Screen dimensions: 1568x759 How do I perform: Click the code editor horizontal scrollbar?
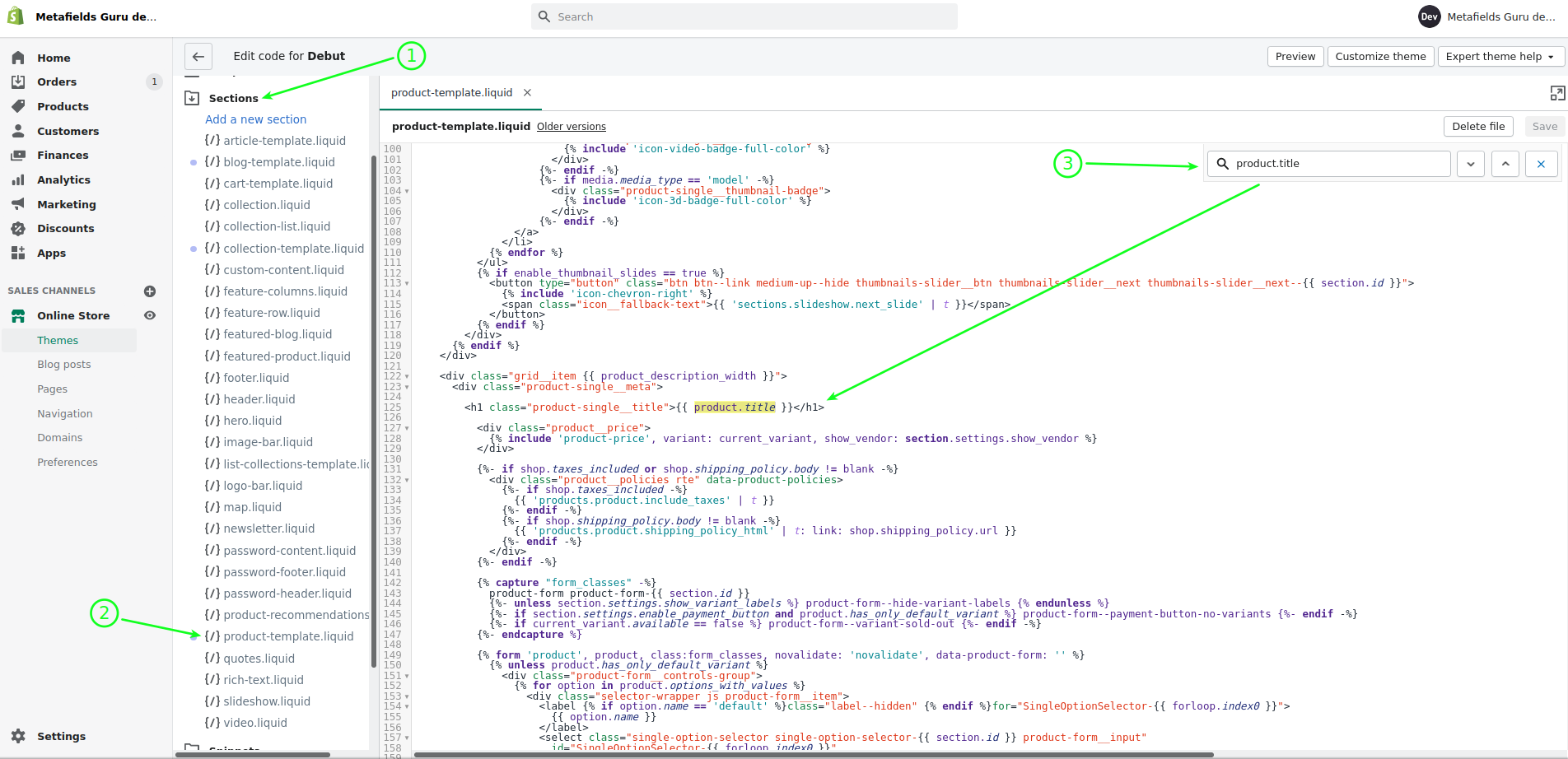coord(814,754)
